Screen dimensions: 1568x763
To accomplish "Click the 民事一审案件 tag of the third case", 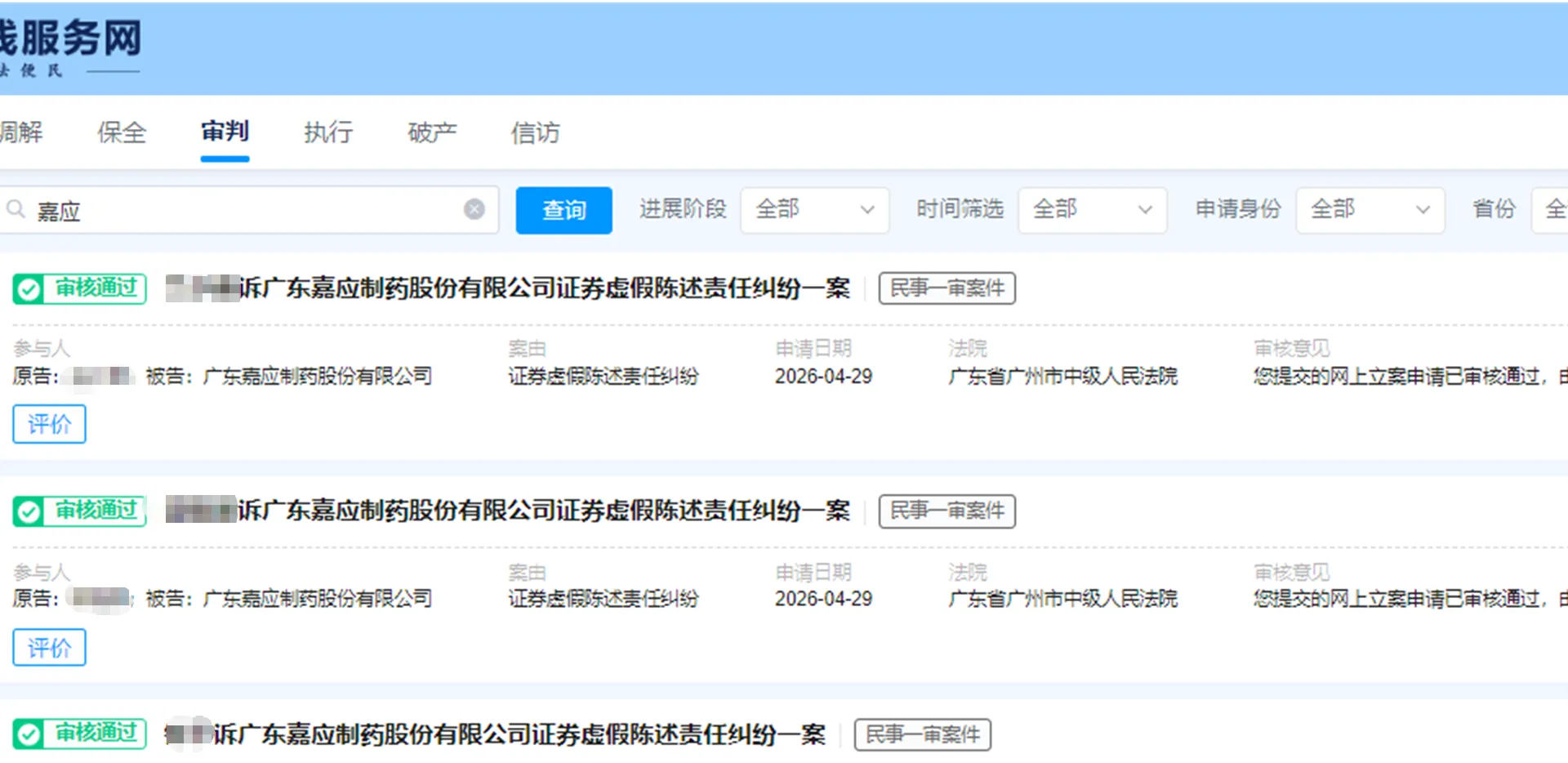I will coord(923,734).
